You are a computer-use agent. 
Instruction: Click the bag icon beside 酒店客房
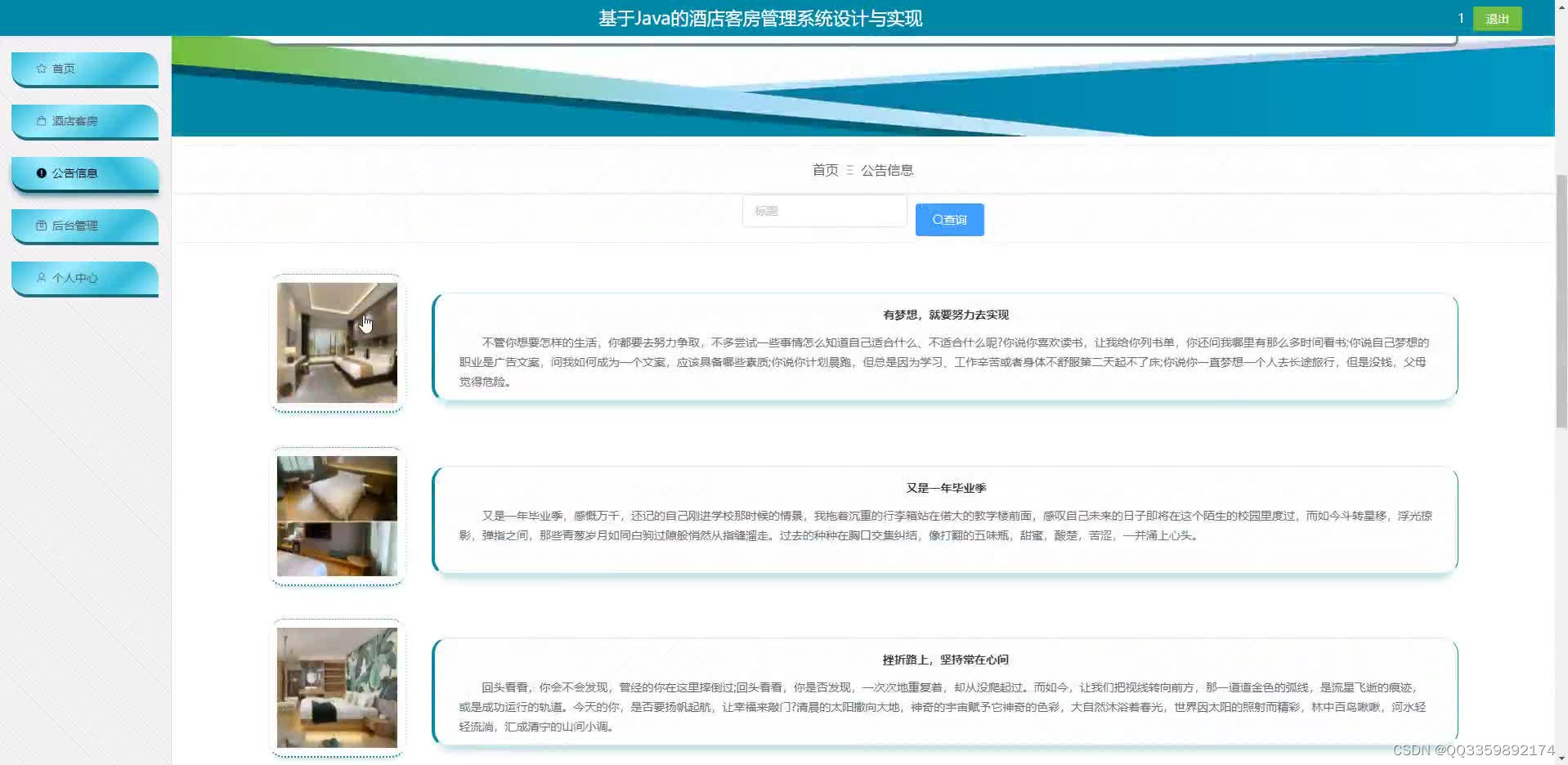[41, 121]
